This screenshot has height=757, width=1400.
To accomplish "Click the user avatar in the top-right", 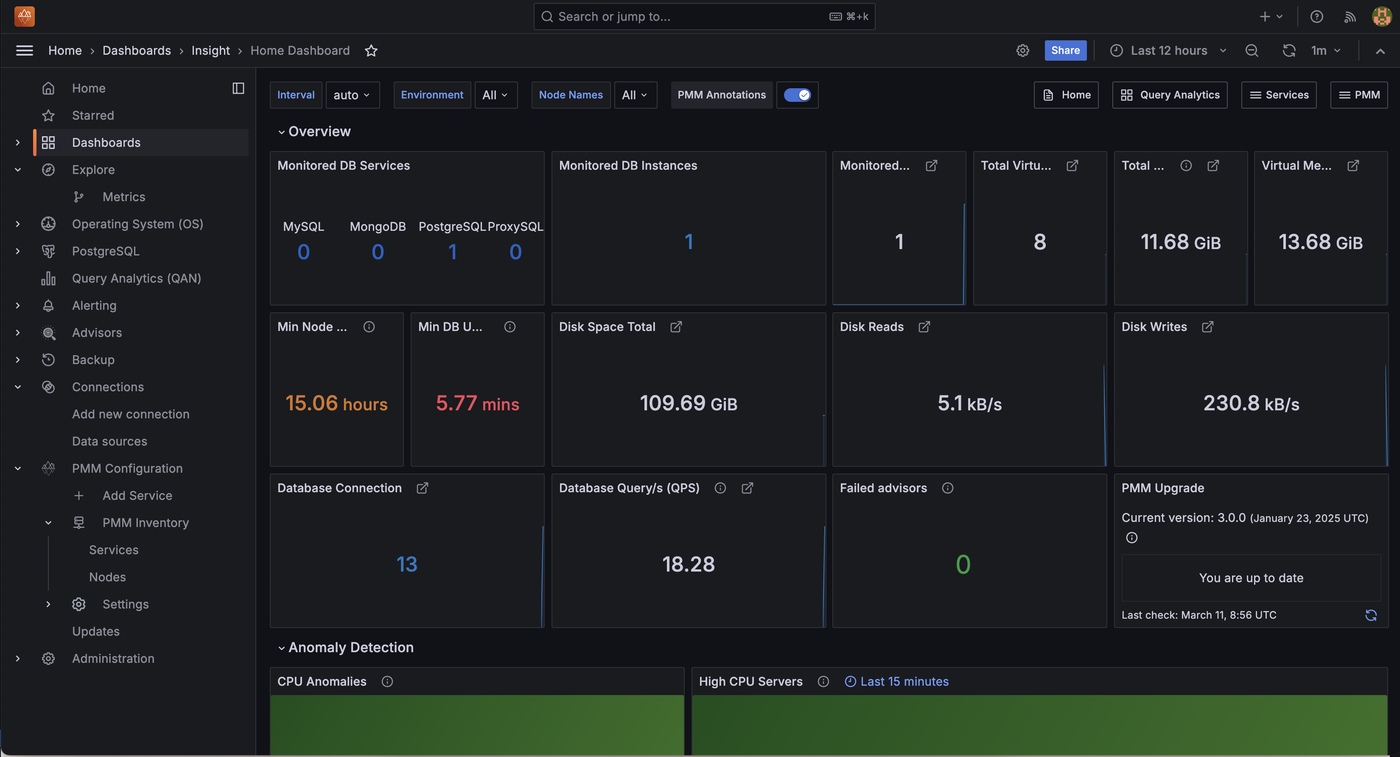I will (1381, 16).
